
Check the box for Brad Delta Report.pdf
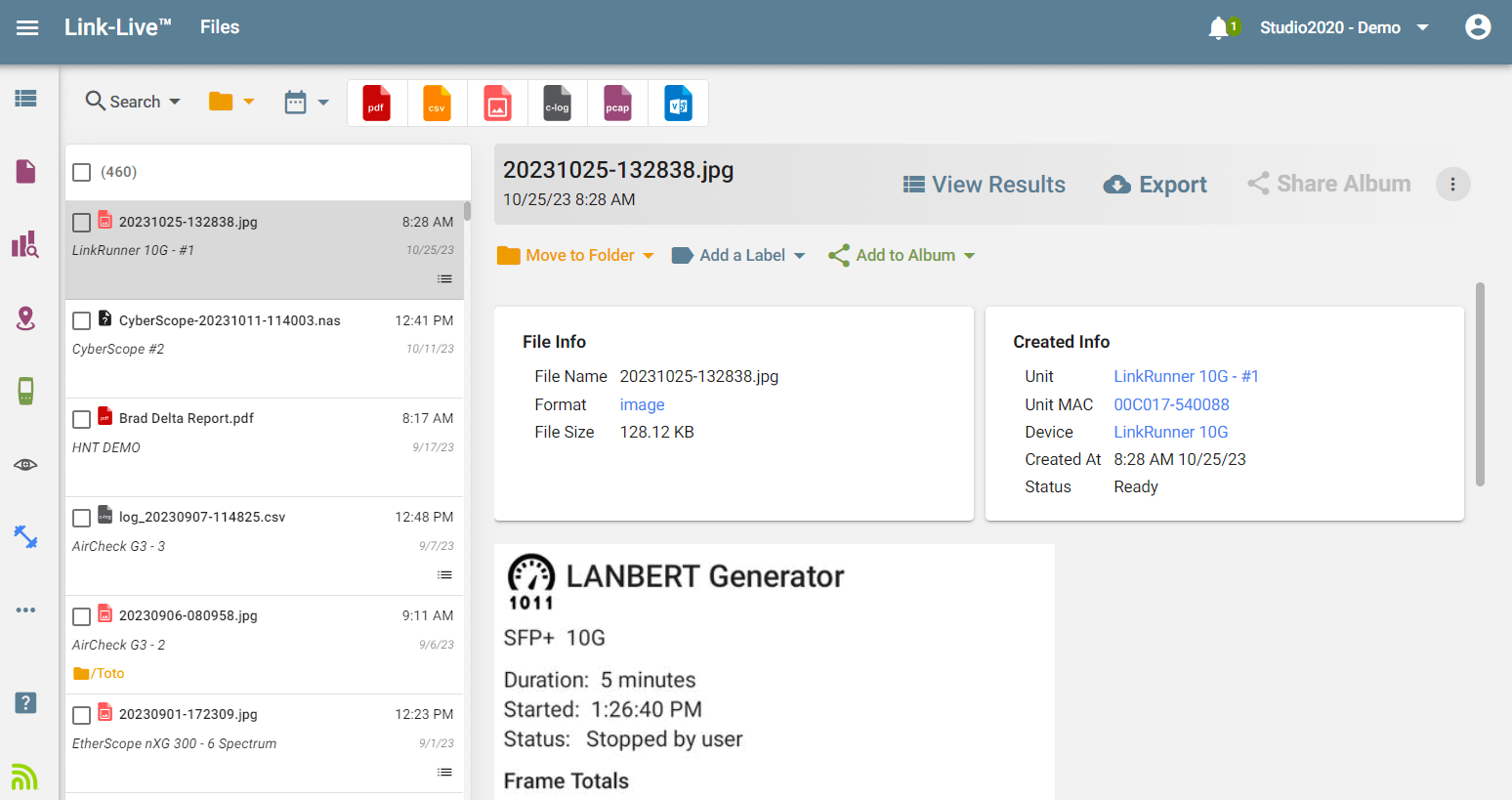coord(82,419)
